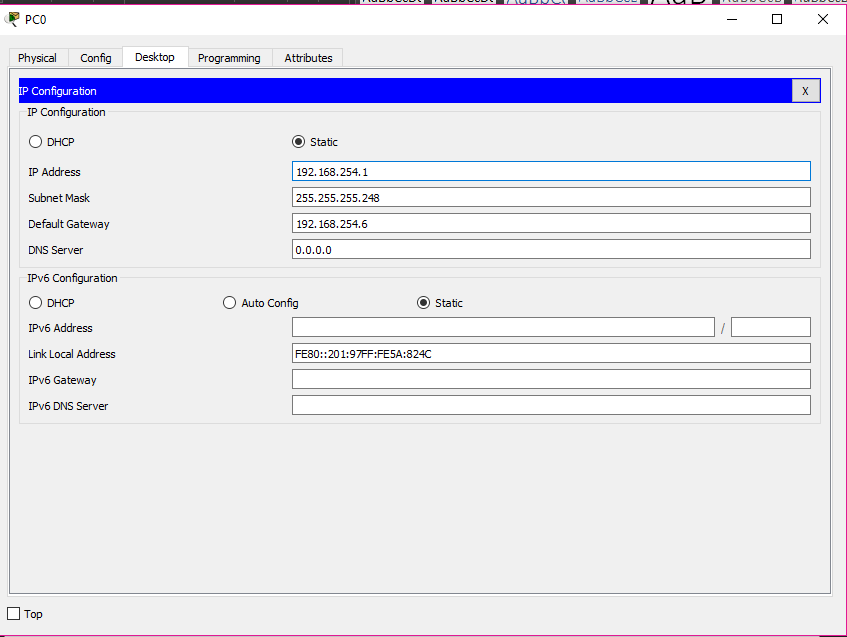Select the Default Gateway field
Screen dimensions: 847x637
(x=550, y=223)
